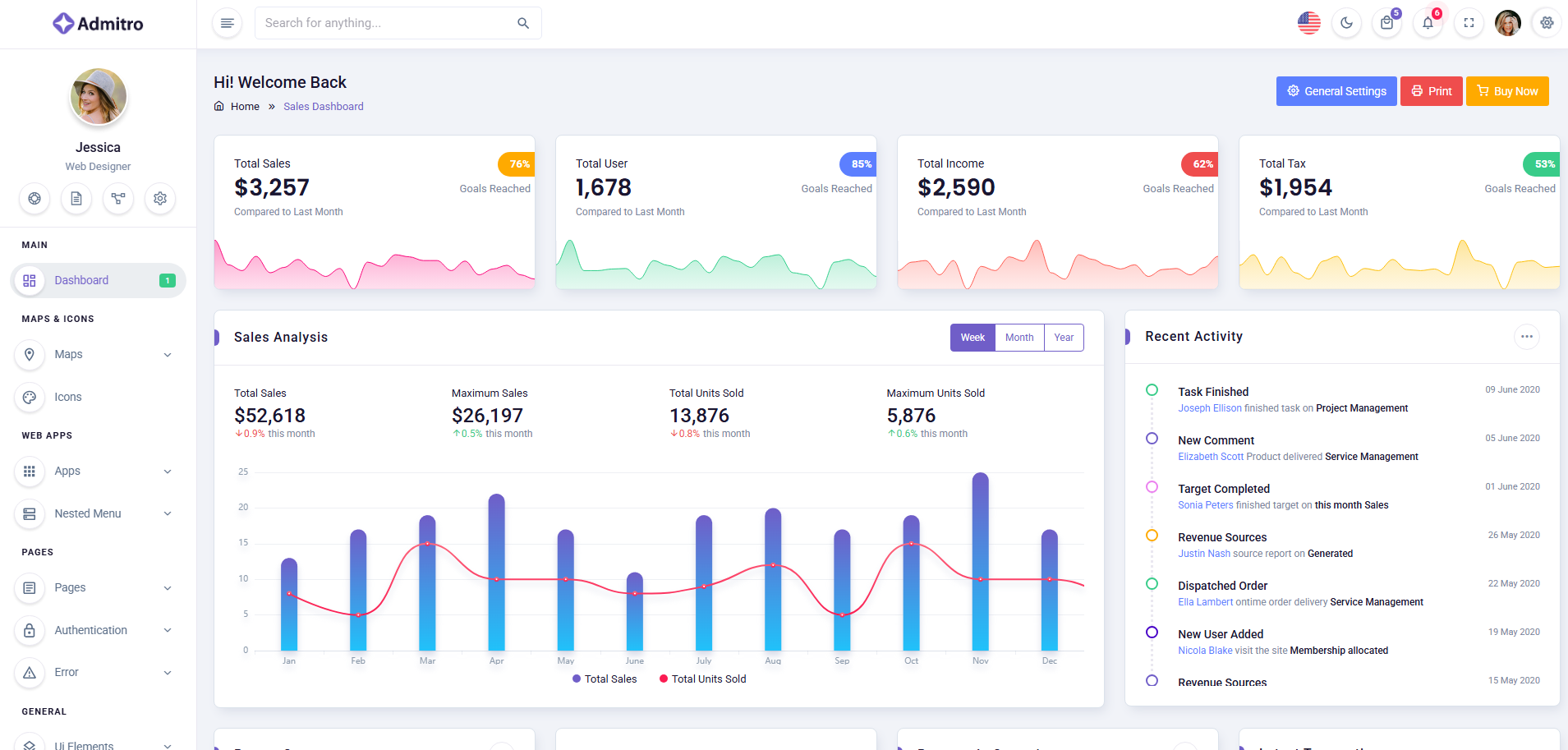This screenshot has height=750, width=1568.
Task: Open the shopping bag cart icon
Action: pos(1387,23)
